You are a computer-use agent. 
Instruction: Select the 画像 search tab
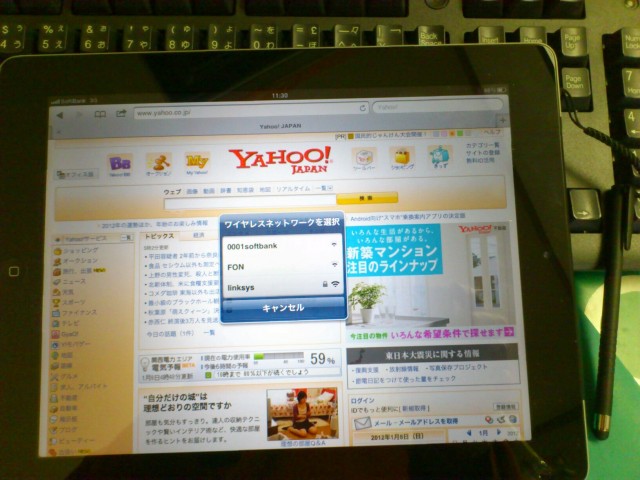click(192, 191)
